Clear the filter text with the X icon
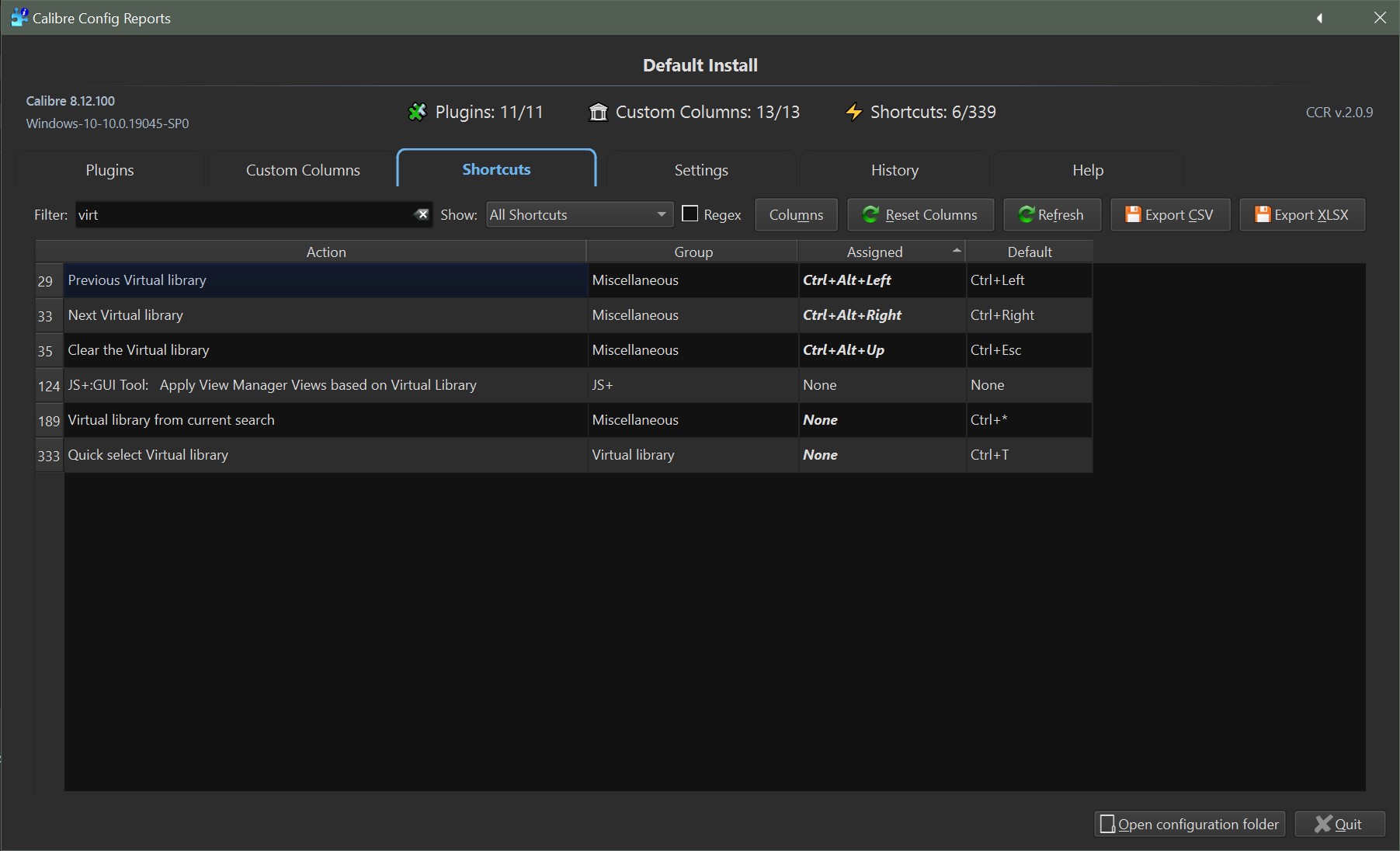This screenshot has width=1400, height=851. 422,214
